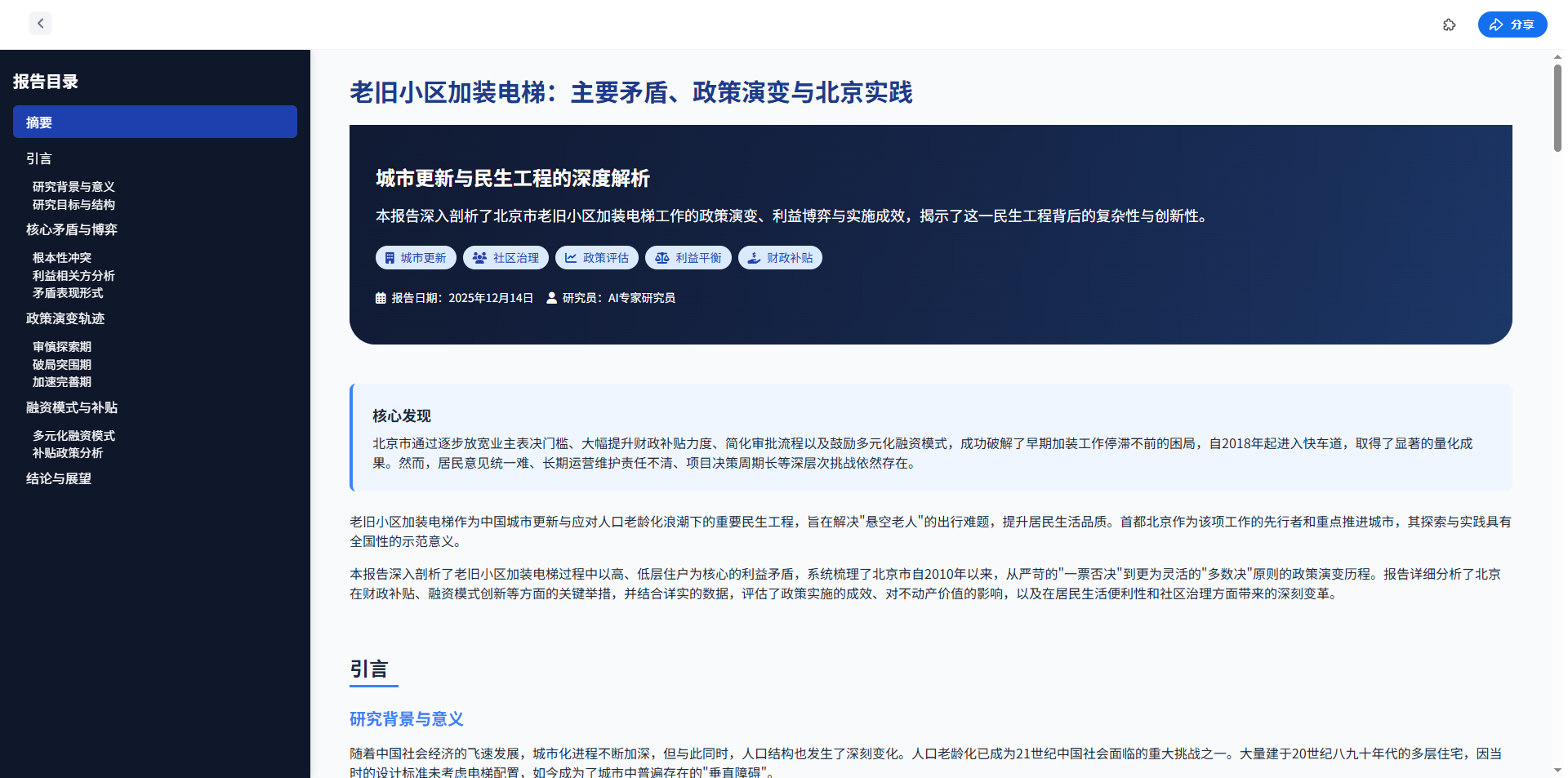Open the puzzle-piece extensions icon
The height and width of the screenshot is (778, 1568).
click(x=1450, y=24)
